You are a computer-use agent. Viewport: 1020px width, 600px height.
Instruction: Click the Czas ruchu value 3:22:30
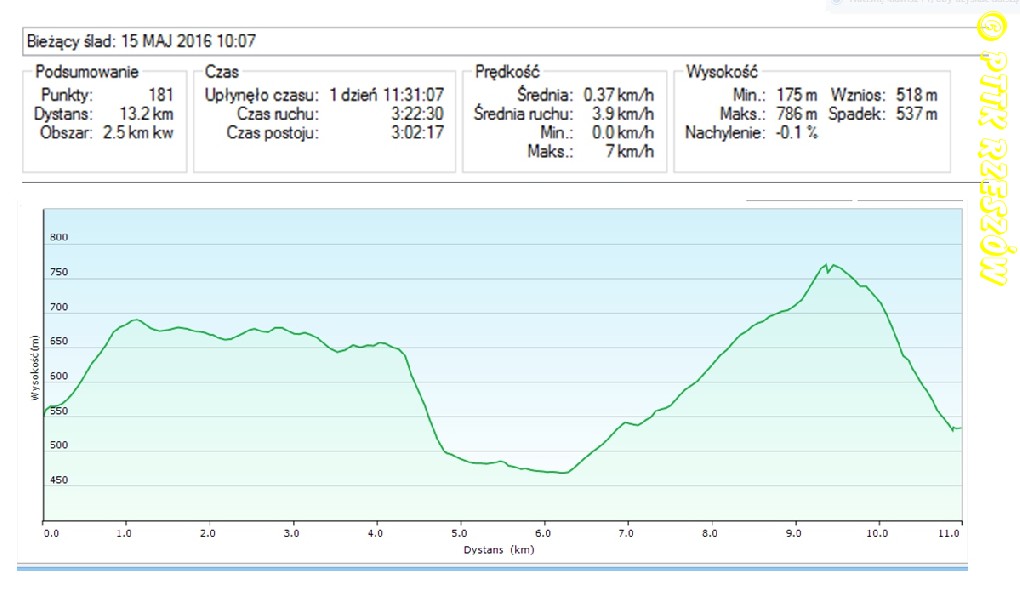pos(418,114)
